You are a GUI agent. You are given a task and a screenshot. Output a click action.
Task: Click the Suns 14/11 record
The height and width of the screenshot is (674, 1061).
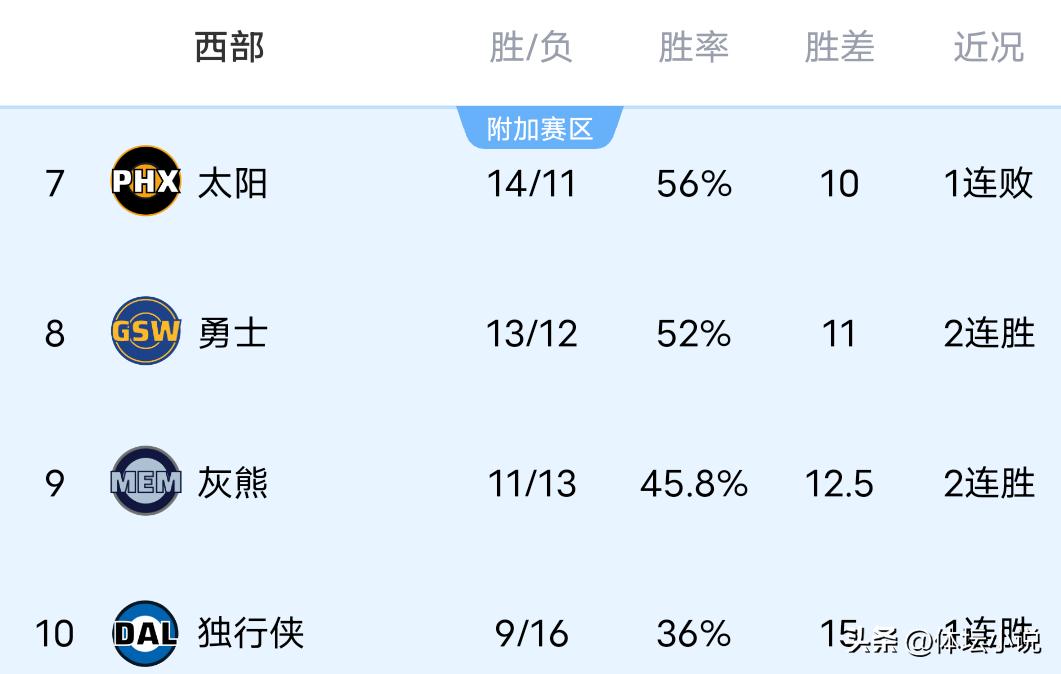531,183
